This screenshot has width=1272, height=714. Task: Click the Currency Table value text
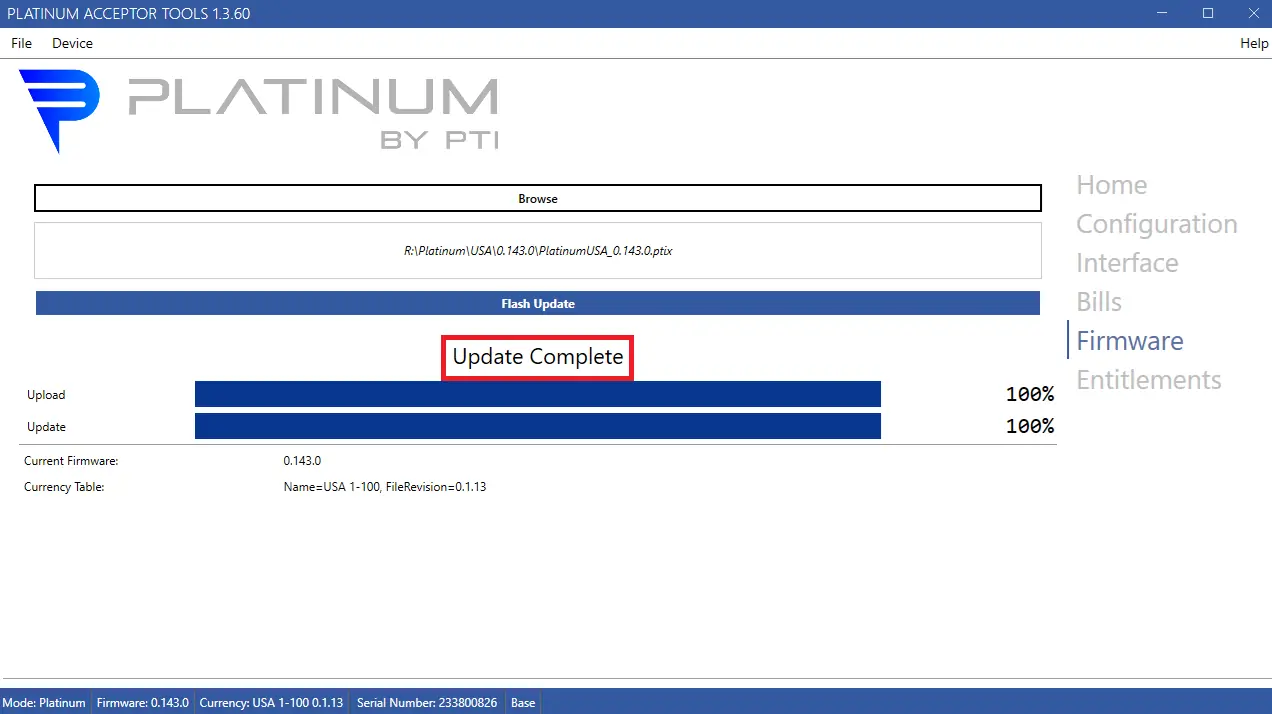click(x=385, y=487)
